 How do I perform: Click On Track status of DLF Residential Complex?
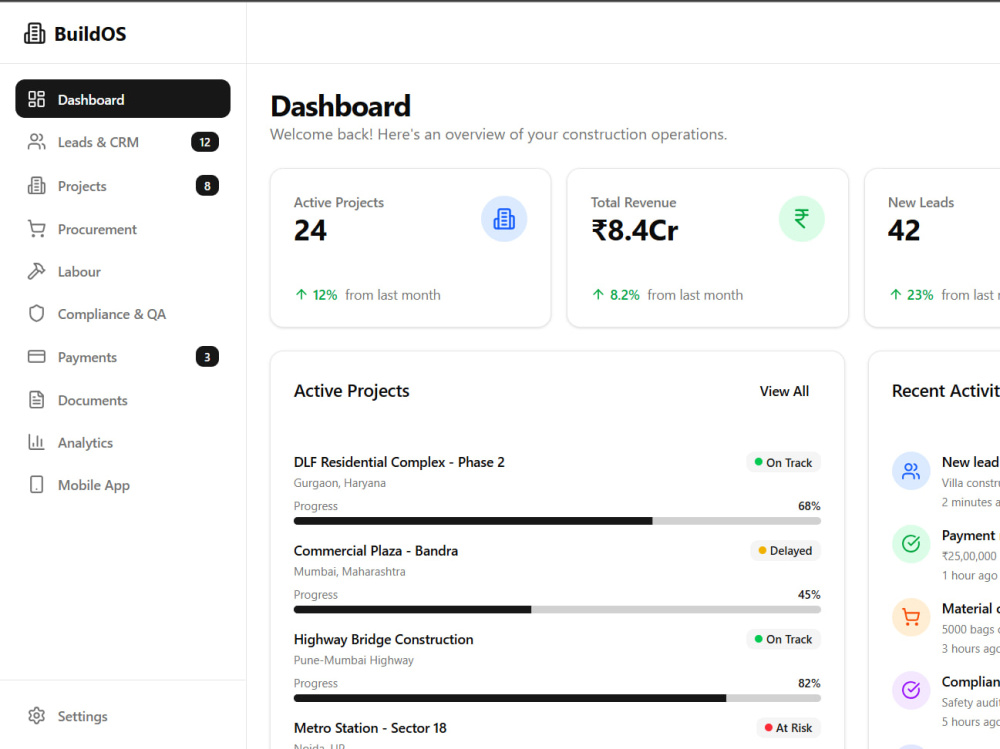[x=783, y=463]
